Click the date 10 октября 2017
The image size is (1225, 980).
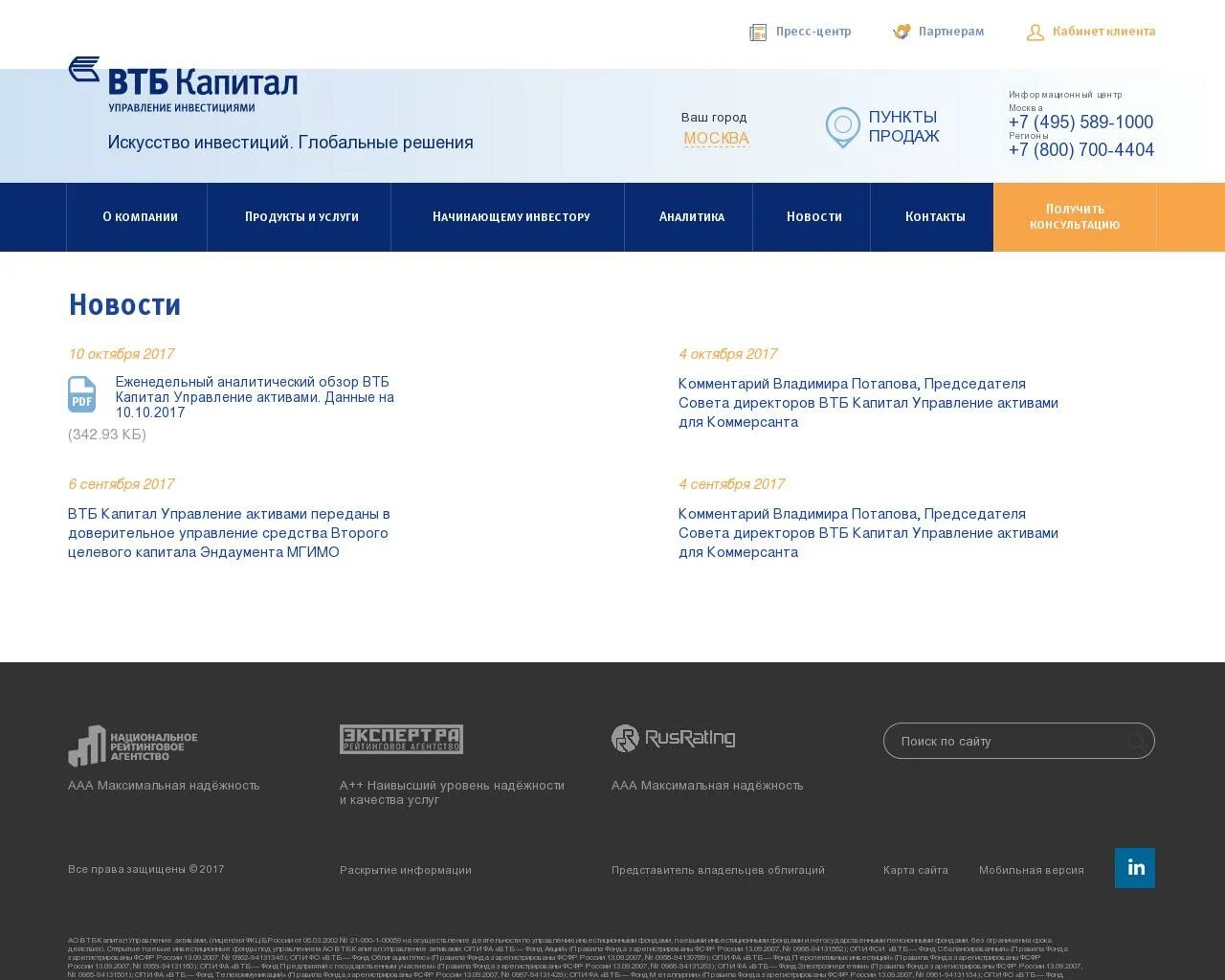tap(122, 354)
